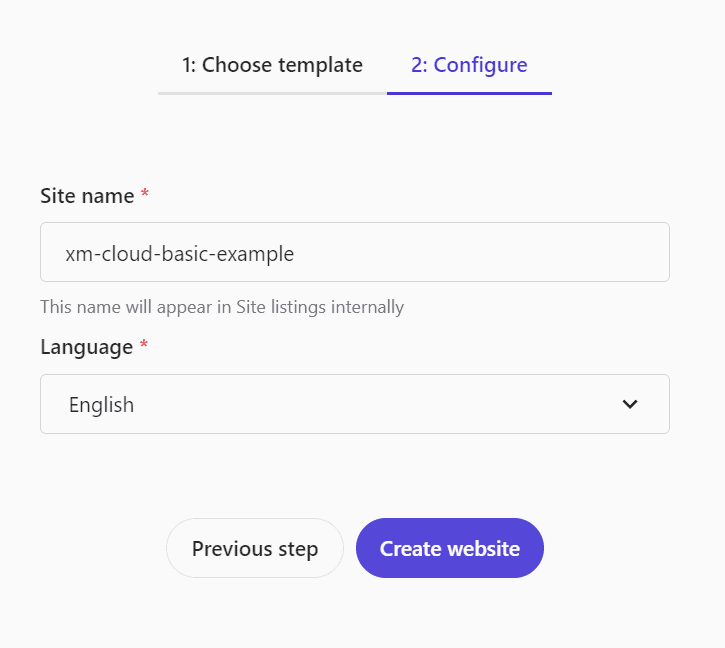Viewport: 725px width, 648px height.
Task: Click the chevron icon in Language dropdown
Action: coord(630,404)
